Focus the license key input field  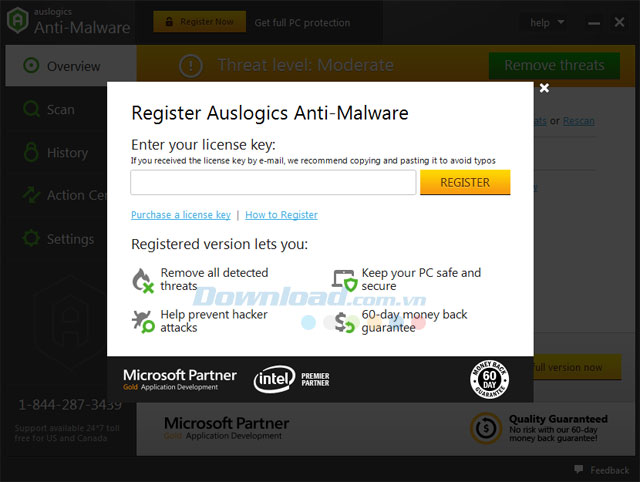pyautogui.click(x=273, y=182)
